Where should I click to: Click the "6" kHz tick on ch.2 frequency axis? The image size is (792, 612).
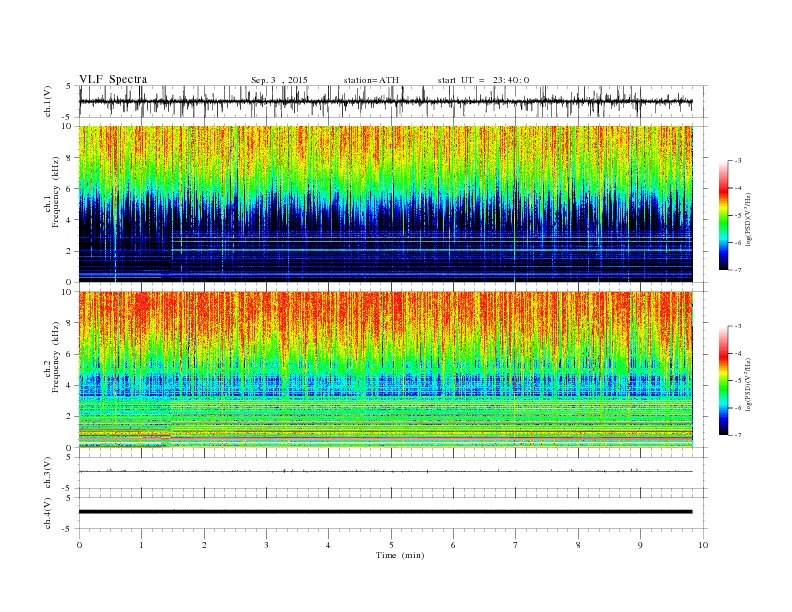pyautogui.click(x=69, y=354)
